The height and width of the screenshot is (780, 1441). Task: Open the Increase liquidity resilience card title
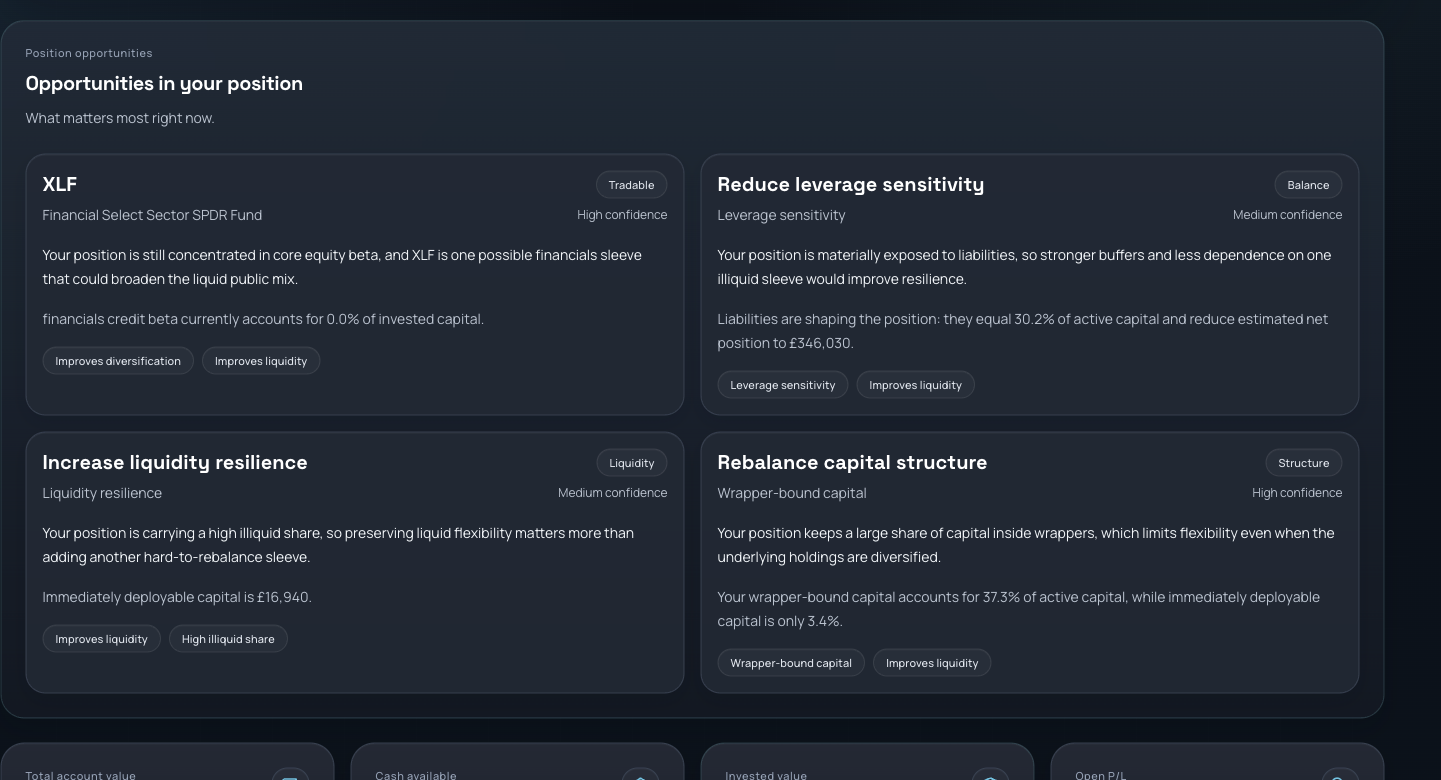(x=175, y=462)
